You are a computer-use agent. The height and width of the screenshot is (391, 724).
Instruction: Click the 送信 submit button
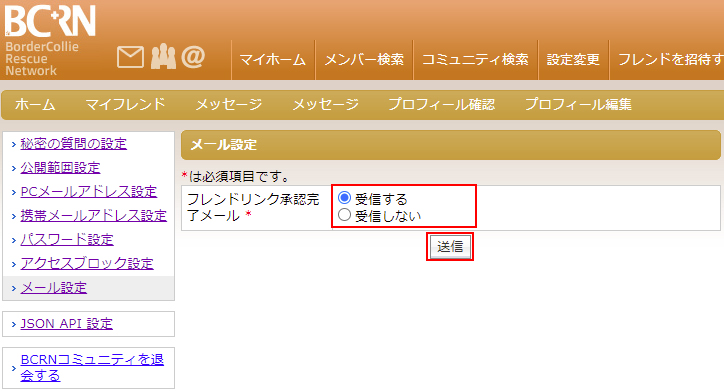tap(450, 247)
